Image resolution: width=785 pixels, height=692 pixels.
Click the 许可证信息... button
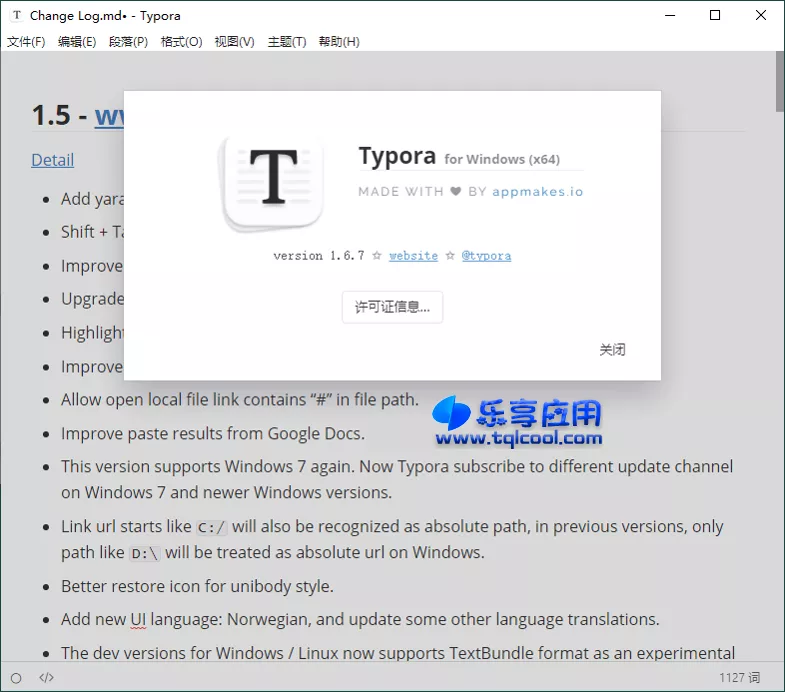tap(392, 307)
